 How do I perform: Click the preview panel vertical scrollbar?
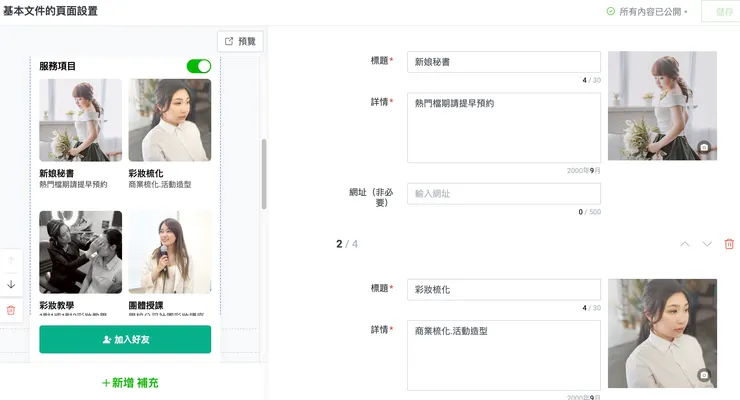[264, 174]
